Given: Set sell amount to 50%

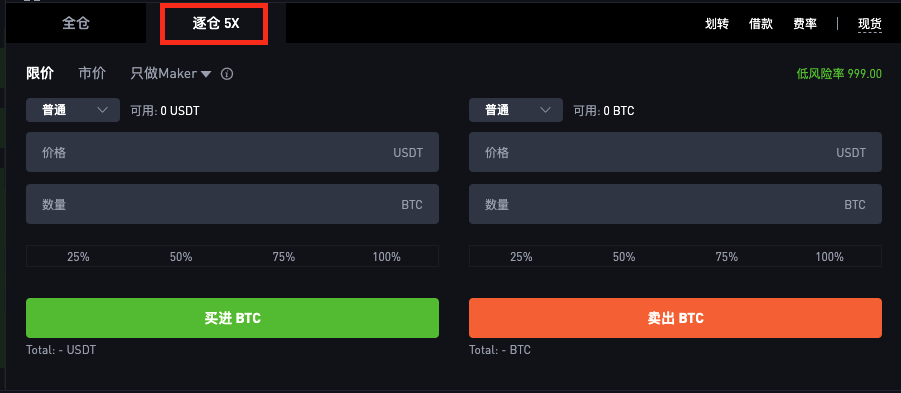Looking at the screenshot, I should tap(624, 256).
